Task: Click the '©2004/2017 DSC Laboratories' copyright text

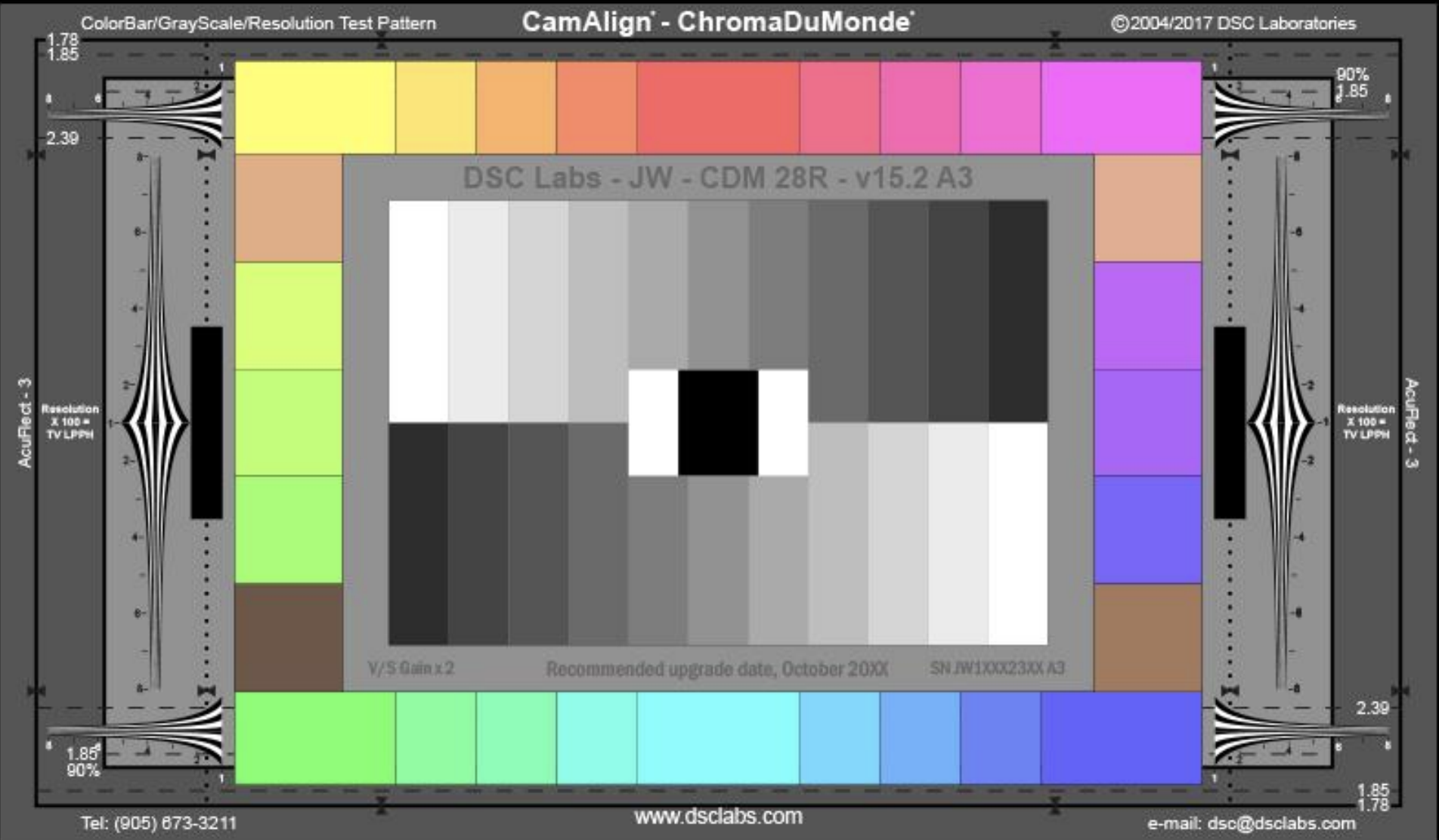Action: click(1233, 23)
